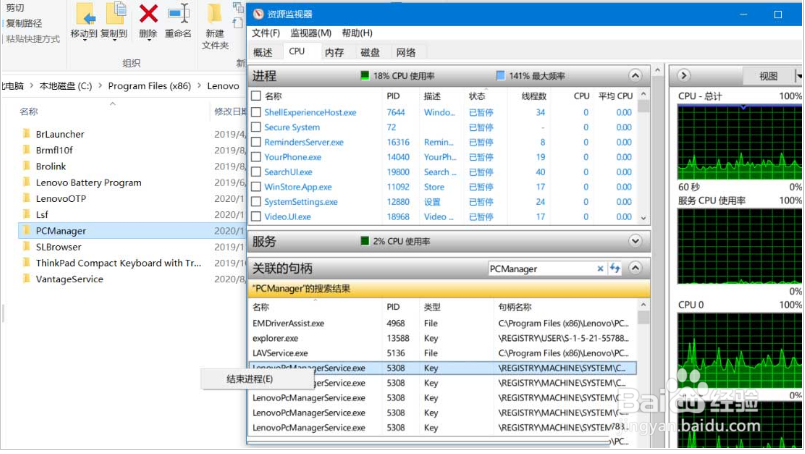Click the Copy to icon in Explorer ribbon
This screenshot has width=805, height=454.
pyautogui.click(x=116, y=13)
